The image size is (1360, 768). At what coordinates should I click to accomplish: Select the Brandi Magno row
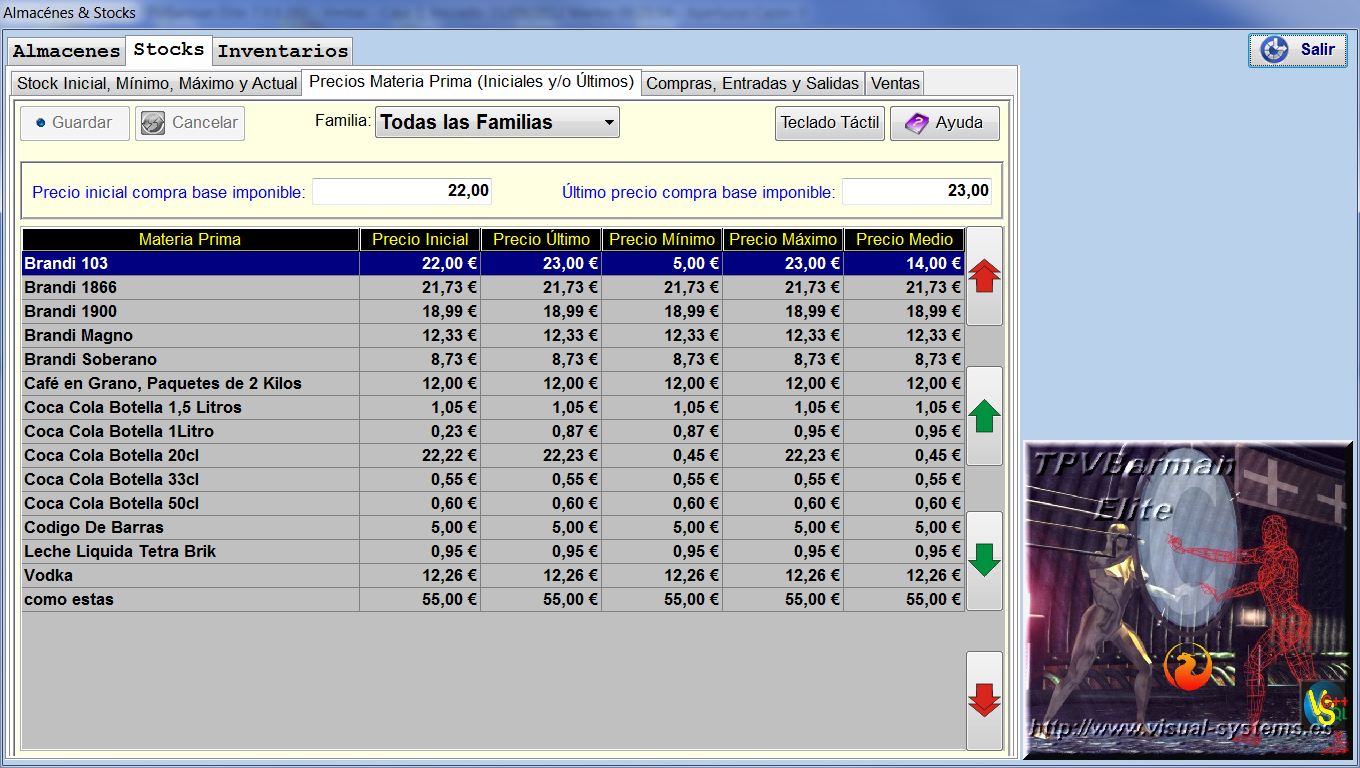[190, 336]
